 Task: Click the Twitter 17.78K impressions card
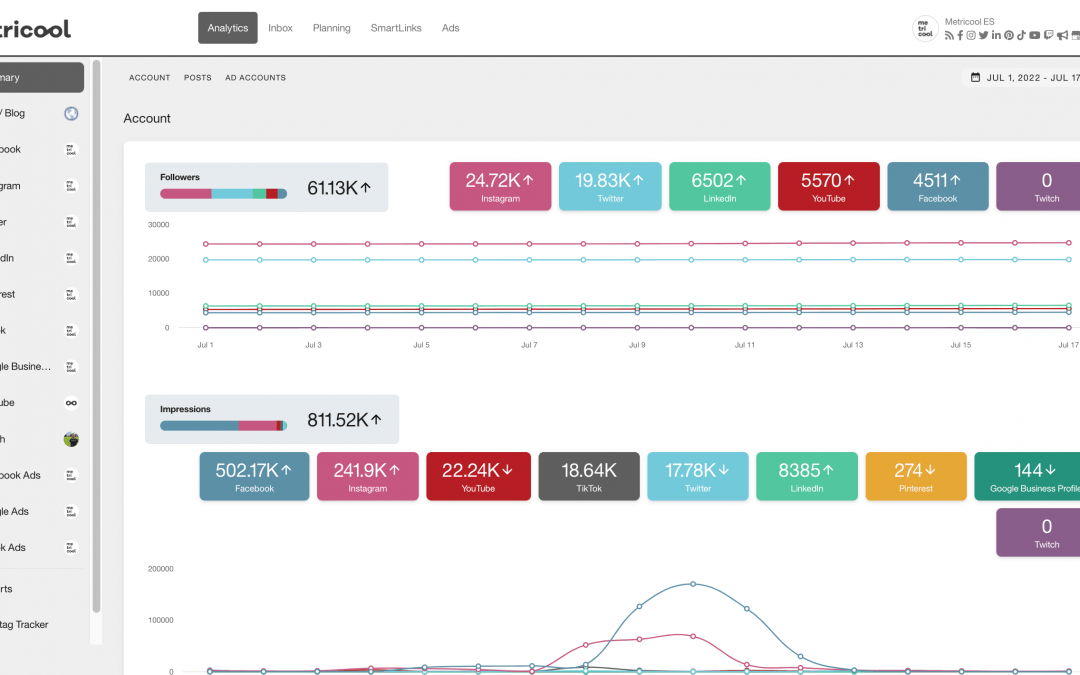point(698,477)
